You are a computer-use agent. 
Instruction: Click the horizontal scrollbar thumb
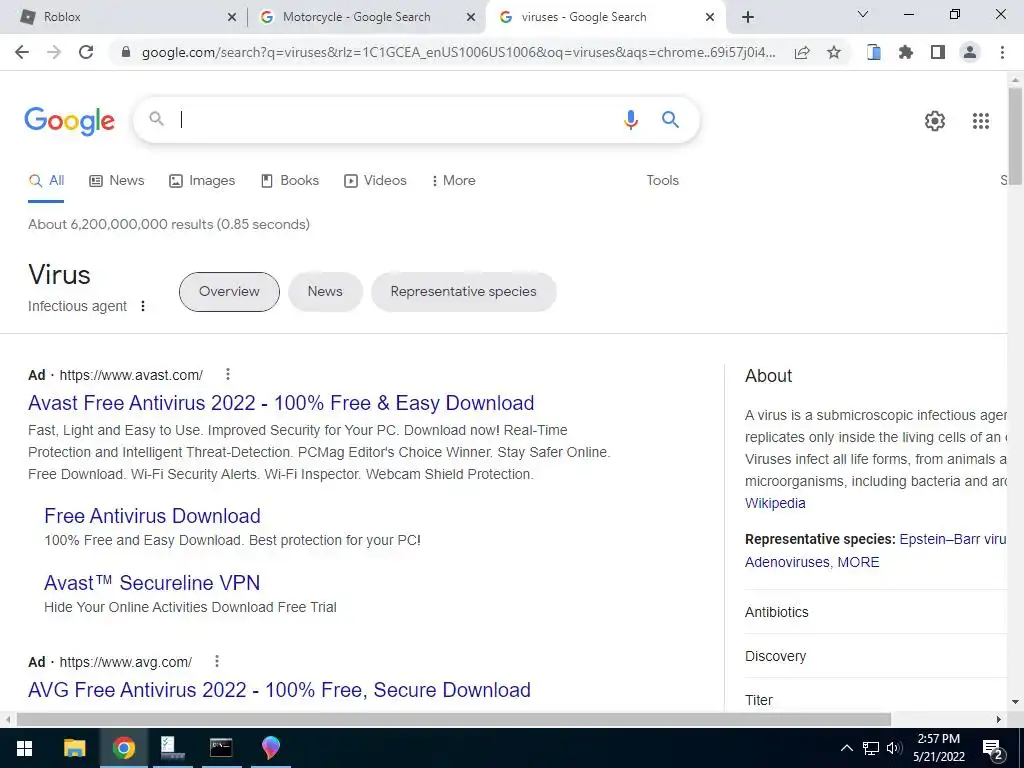[454, 720]
